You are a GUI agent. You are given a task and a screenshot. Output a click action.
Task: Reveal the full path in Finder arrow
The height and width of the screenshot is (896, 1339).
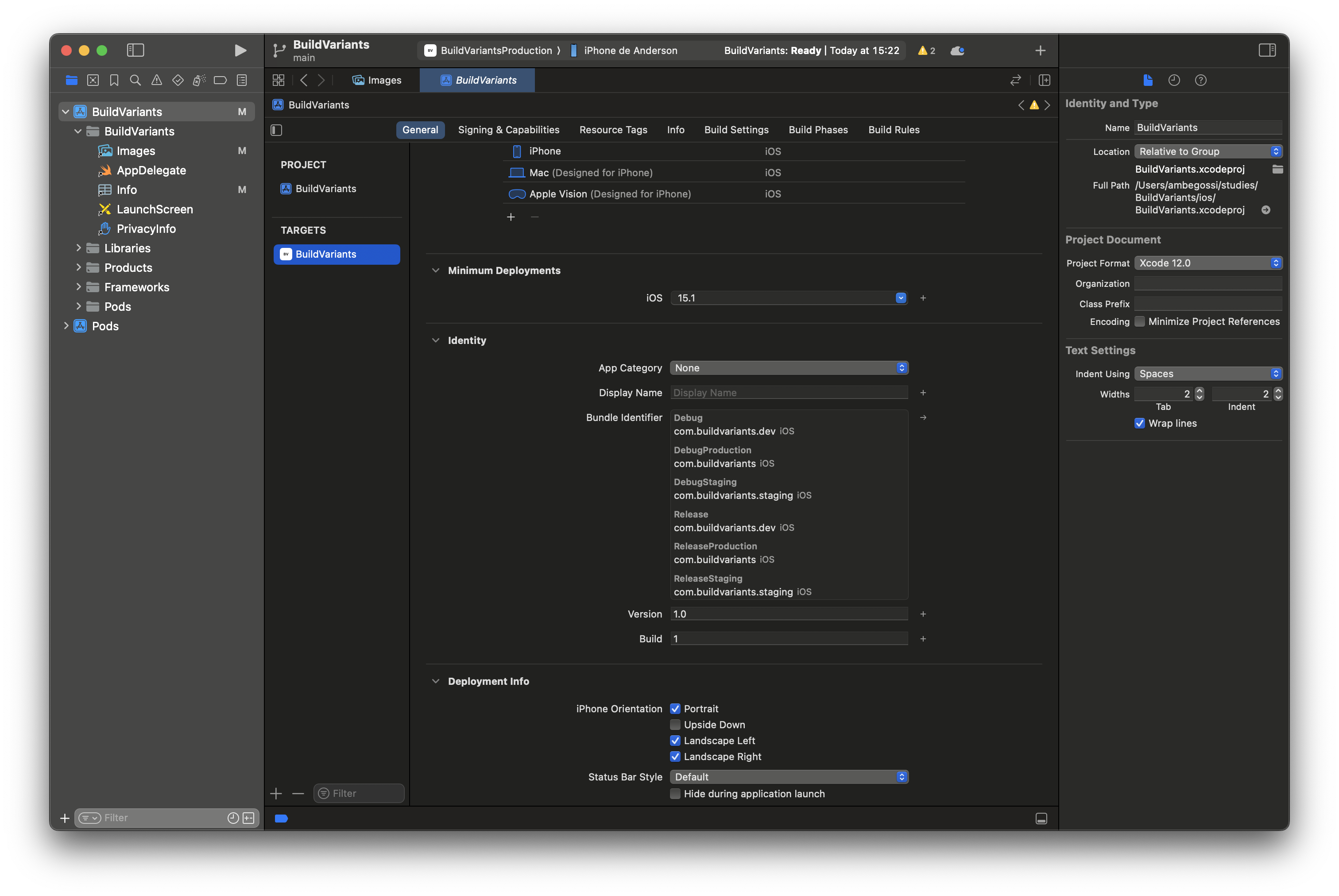(x=1265, y=210)
